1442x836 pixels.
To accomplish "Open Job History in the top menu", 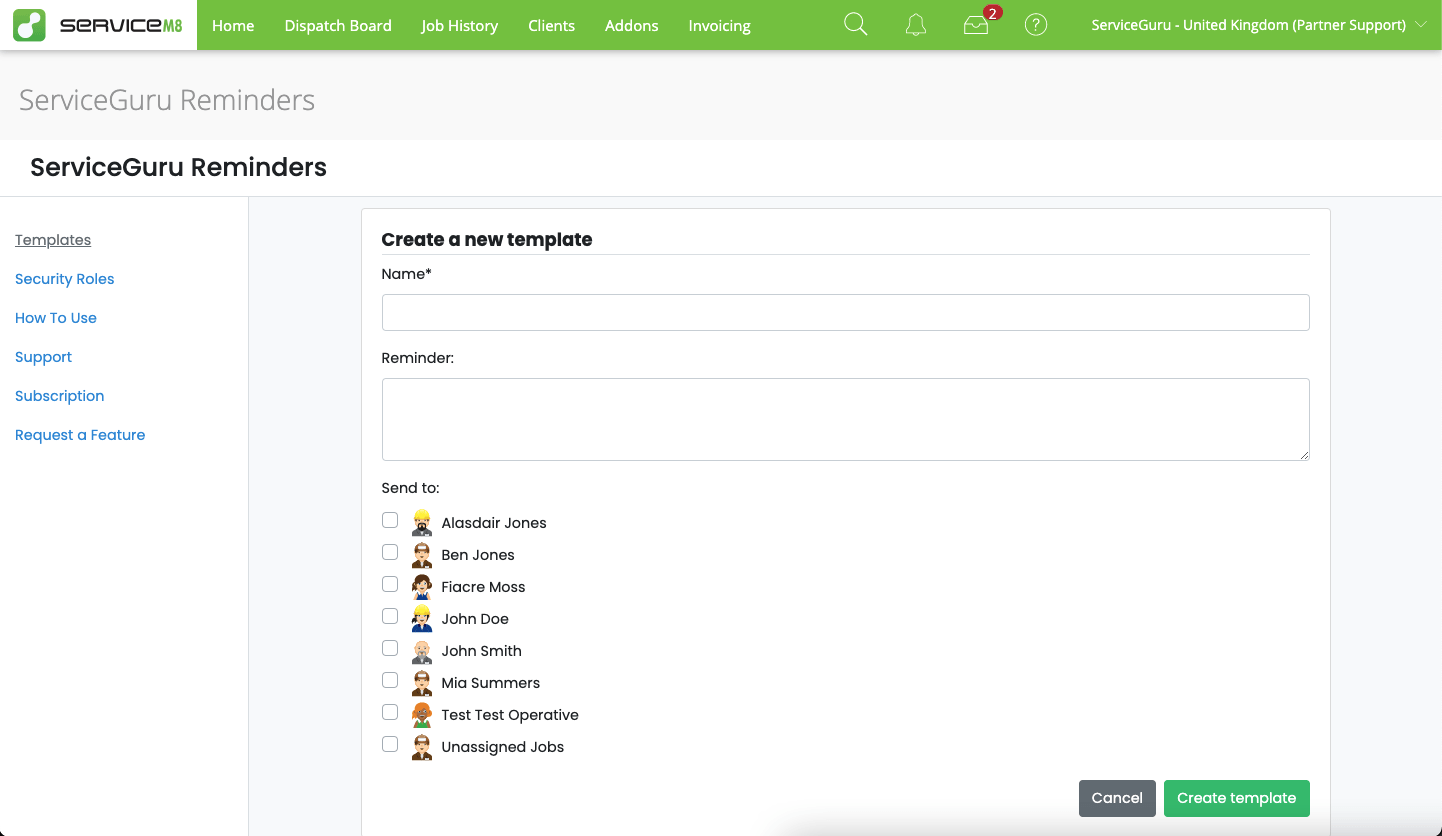I will [x=460, y=26].
